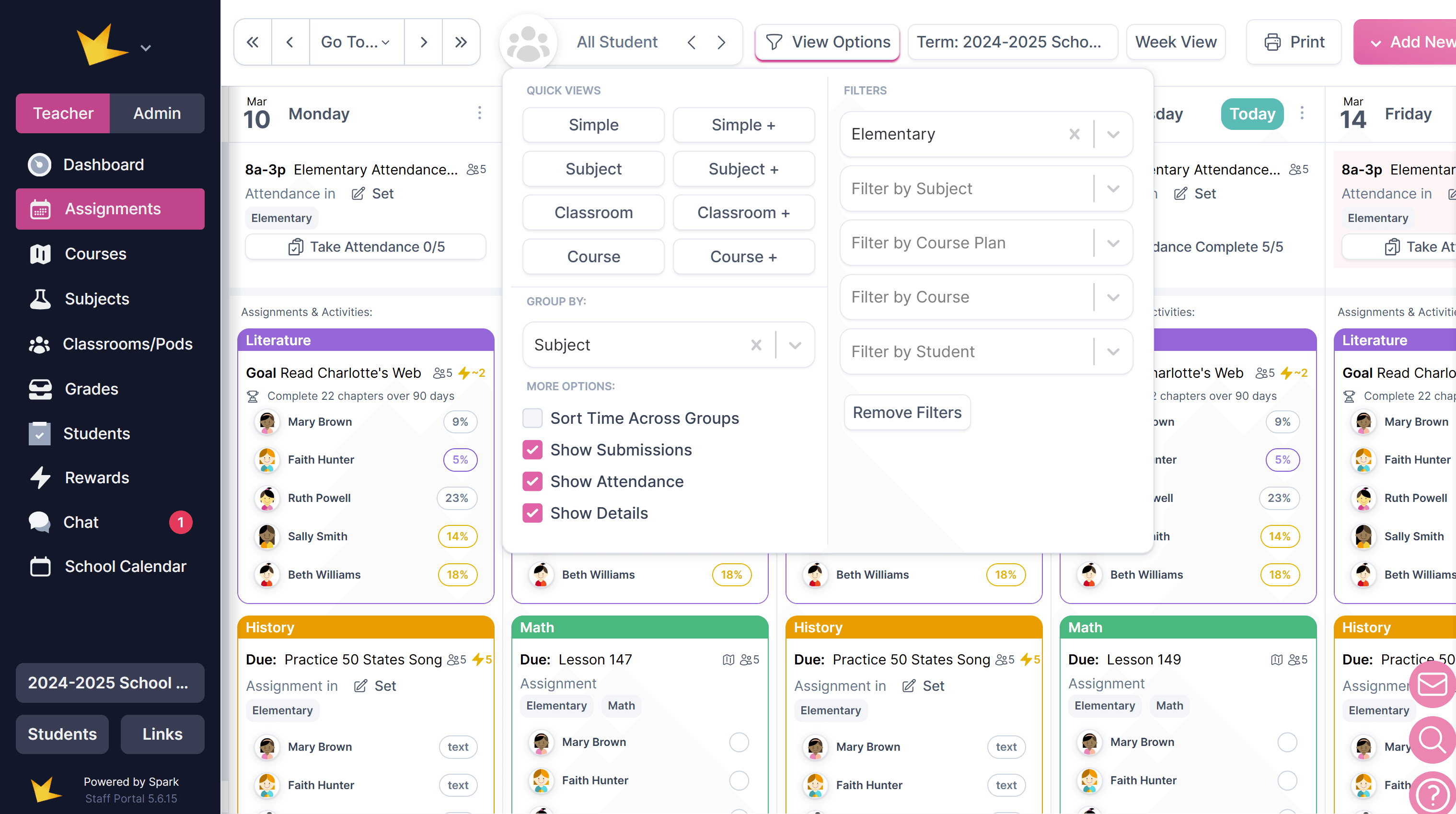The height and width of the screenshot is (814, 1456).
Task: Choose the Classroom + quick view
Action: [743, 212]
